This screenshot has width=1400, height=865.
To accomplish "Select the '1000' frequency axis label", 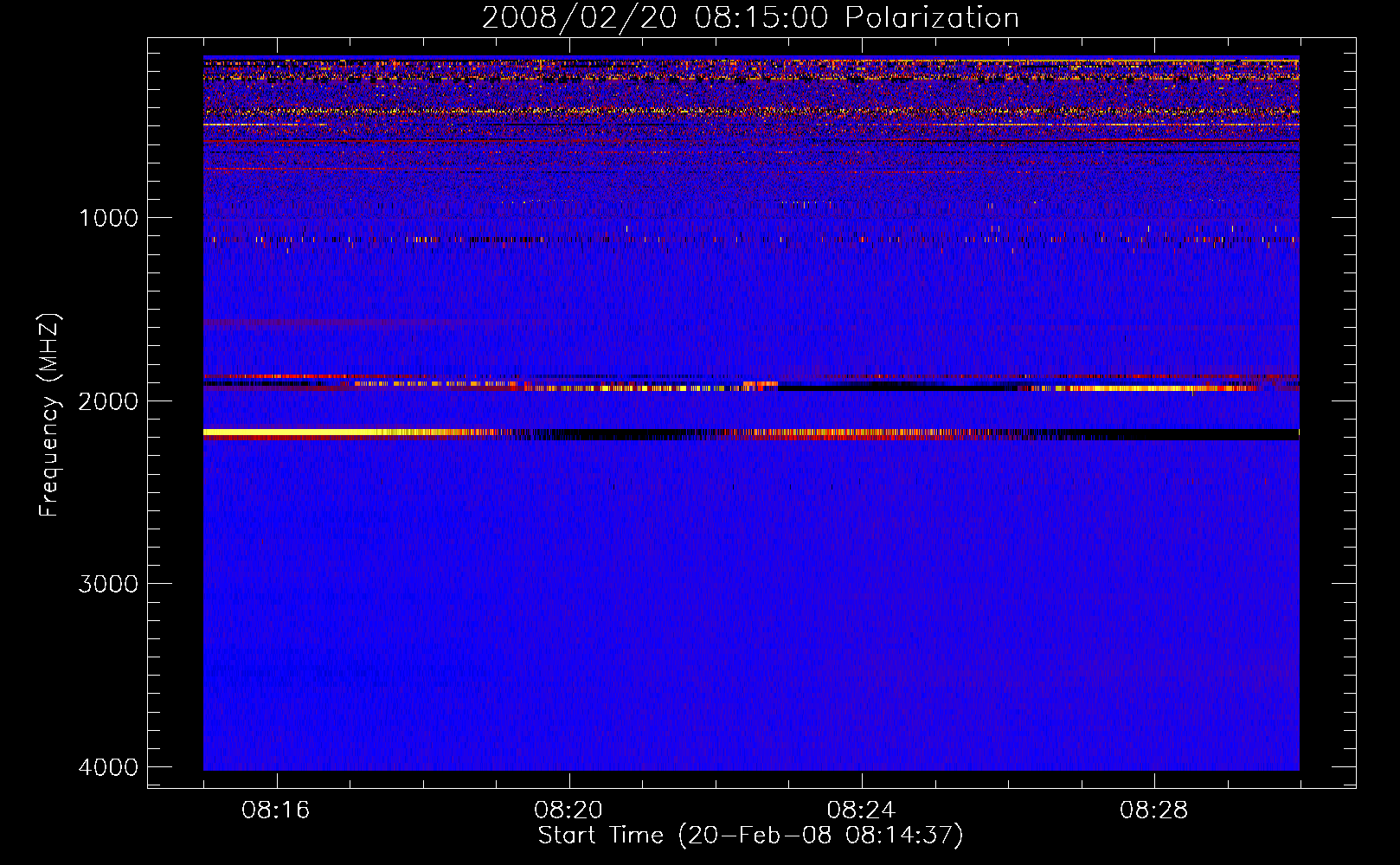I will coord(108,218).
